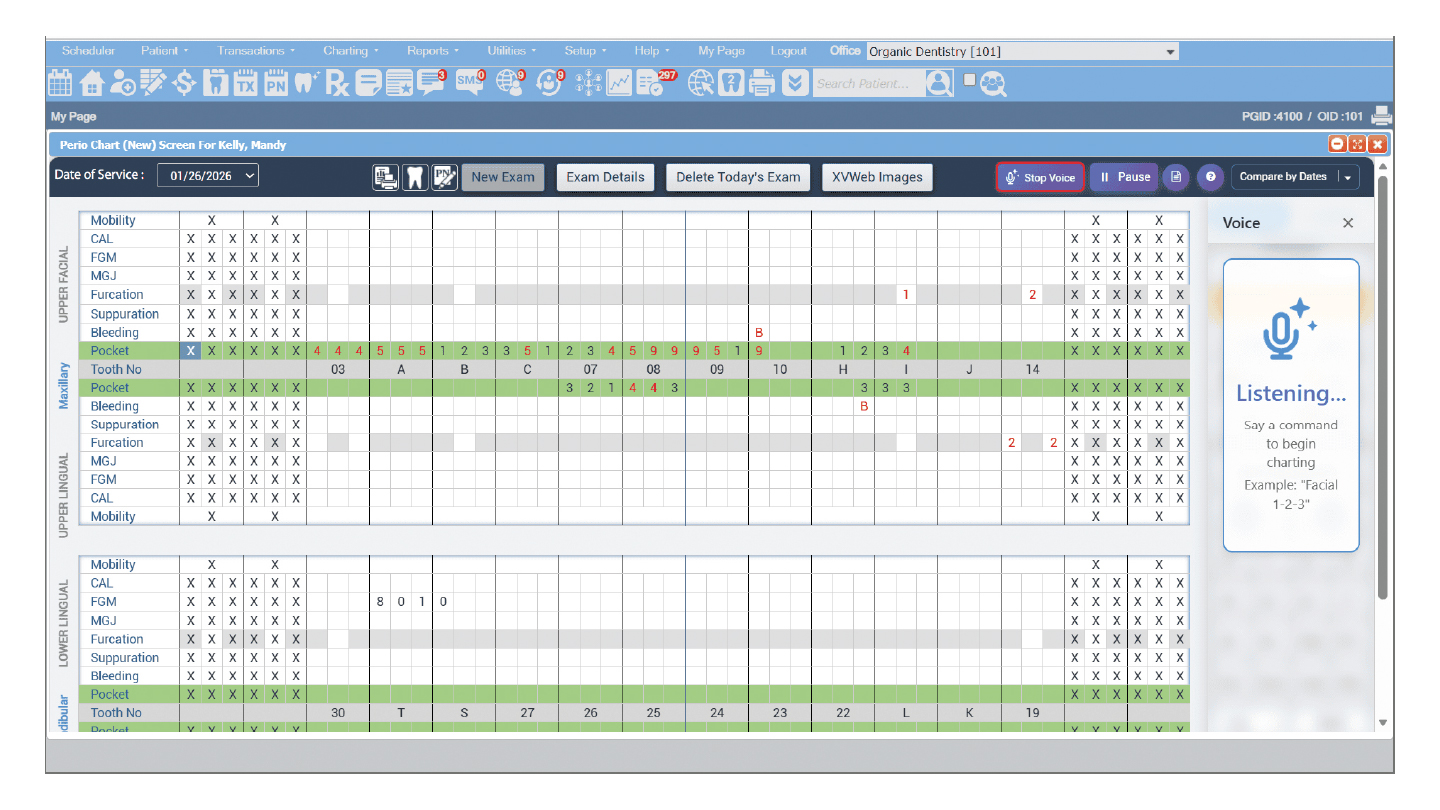This screenshot has width=1440, height=810.
Task: Click the purple help question mark icon
Action: point(1211,177)
